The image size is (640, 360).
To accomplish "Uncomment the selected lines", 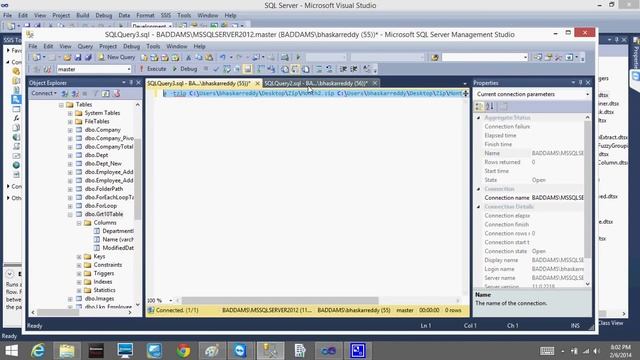I will click(x=329, y=69).
